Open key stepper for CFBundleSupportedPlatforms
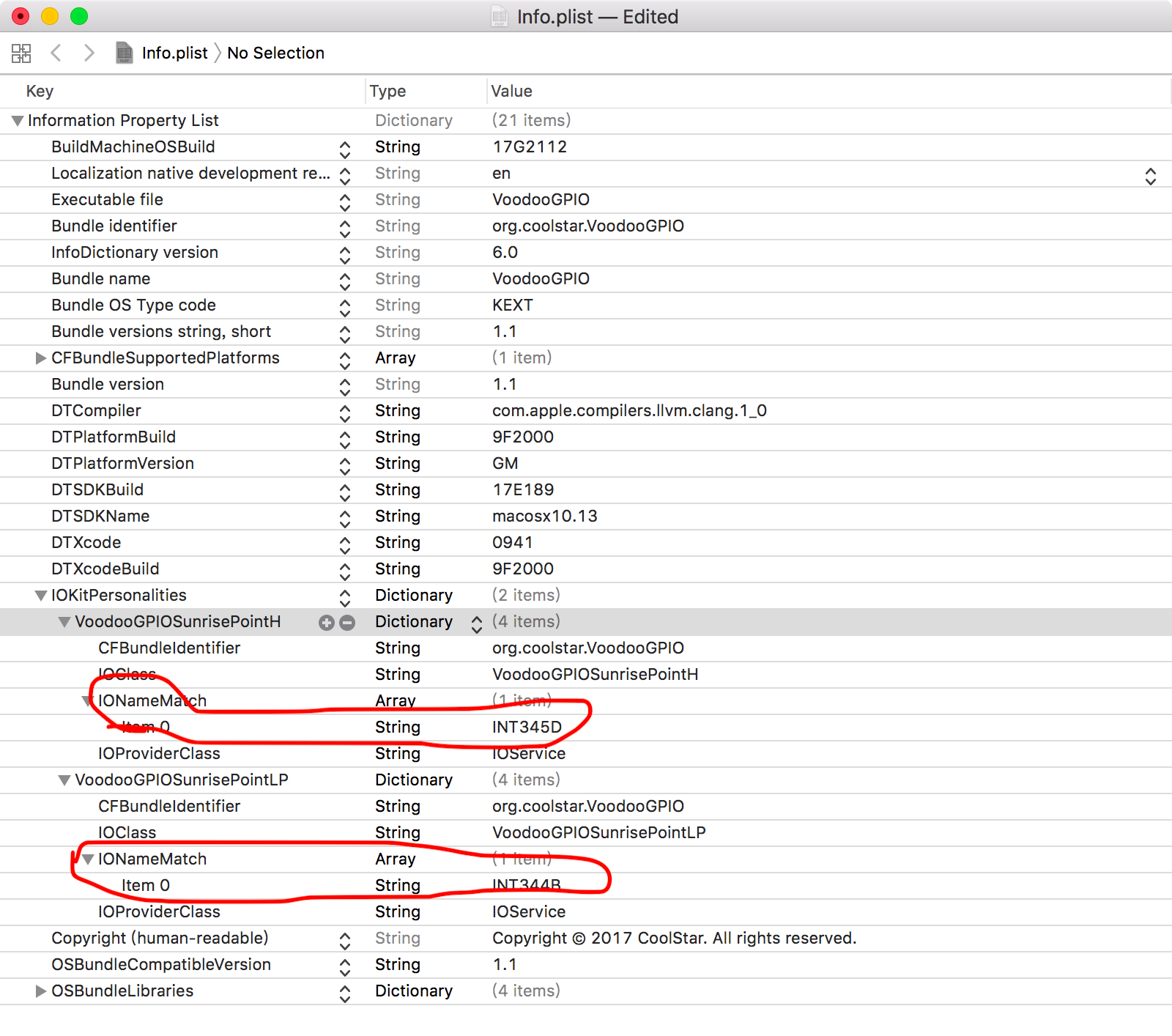Viewport: 1172px width, 1036px height. coord(345,360)
